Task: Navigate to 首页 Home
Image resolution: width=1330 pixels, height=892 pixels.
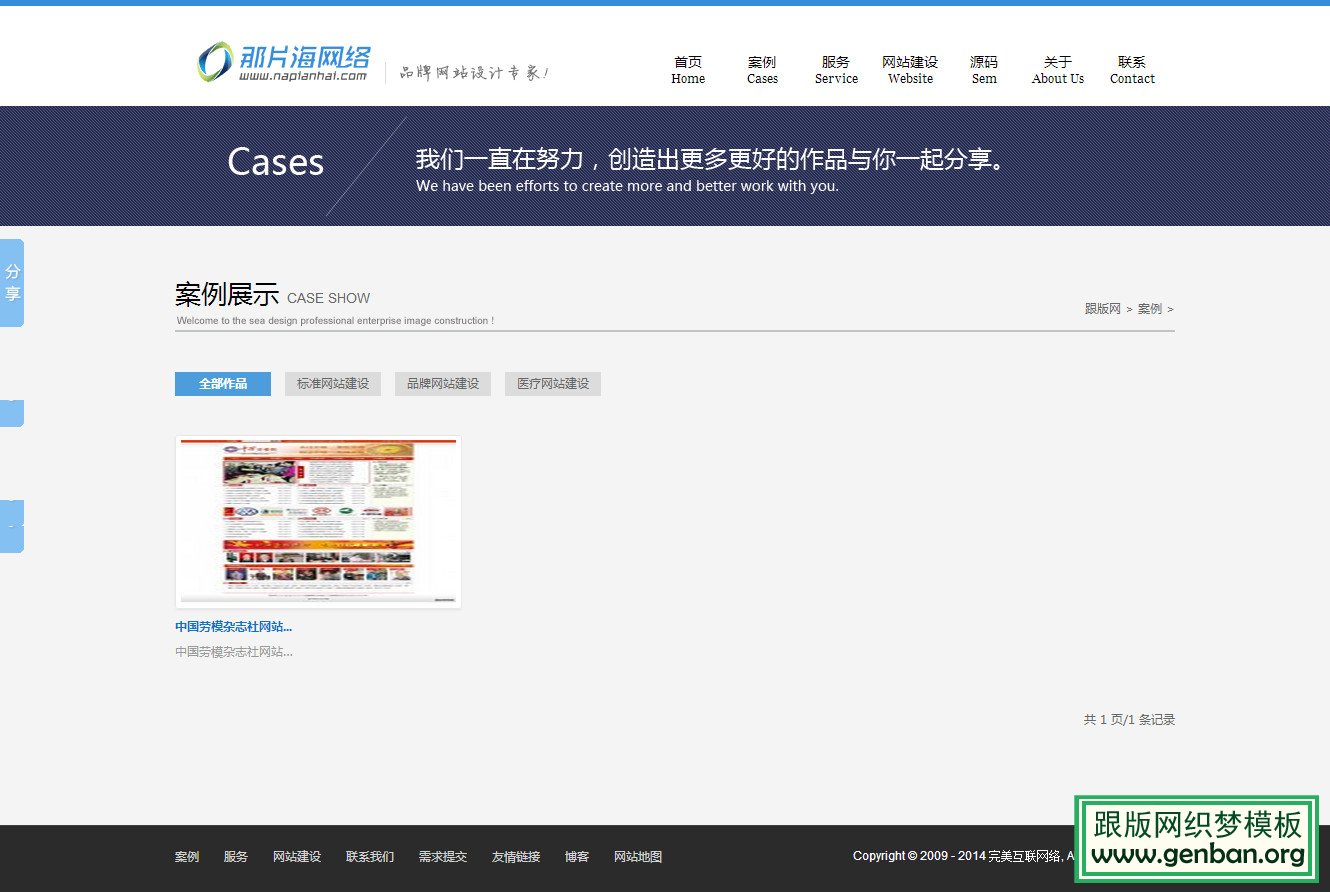Action: [x=688, y=70]
